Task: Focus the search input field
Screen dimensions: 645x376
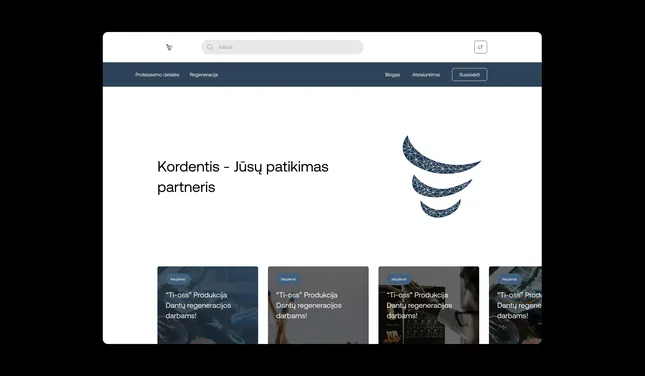Action: [282, 47]
